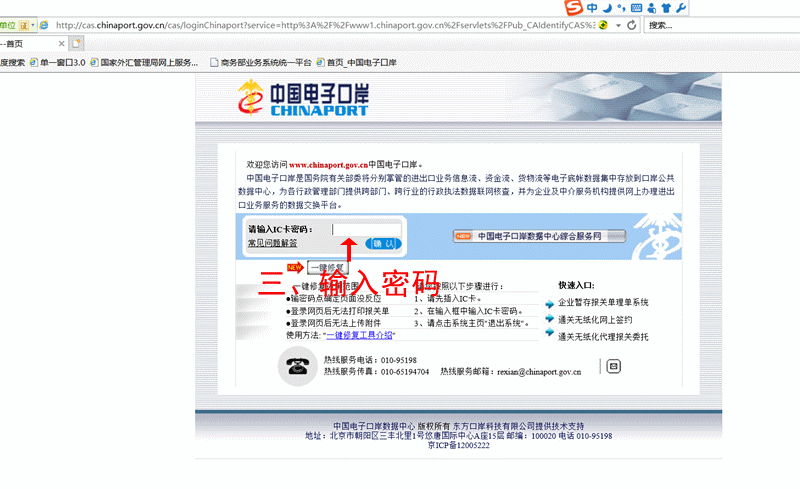800x489 pixels.
Task: Open the 常见问题解答 FAQ link
Action: pyautogui.click(x=272, y=243)
